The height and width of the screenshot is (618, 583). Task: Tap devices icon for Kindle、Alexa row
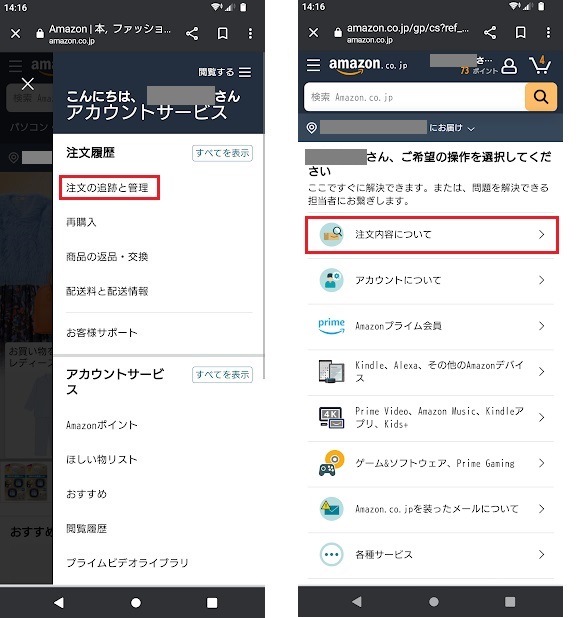[x=331, y=371]
